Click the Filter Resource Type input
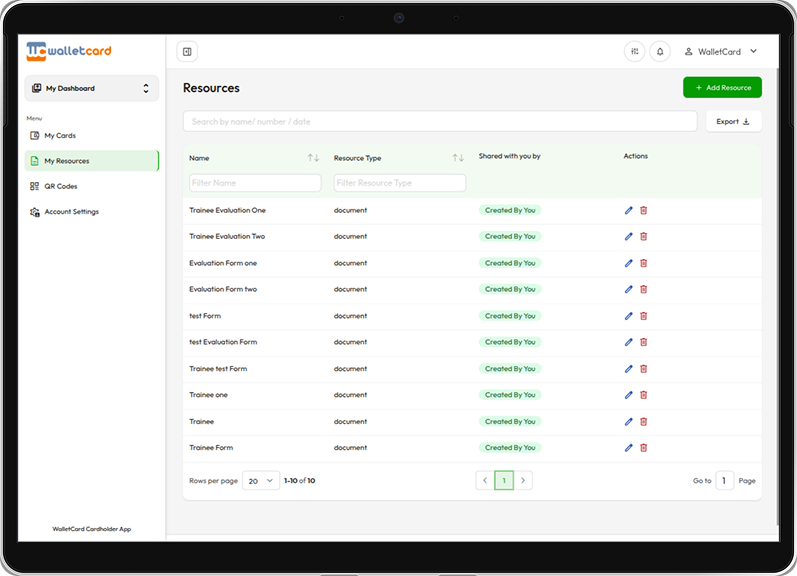Screen dimensions: 797x576 point(400,183)
